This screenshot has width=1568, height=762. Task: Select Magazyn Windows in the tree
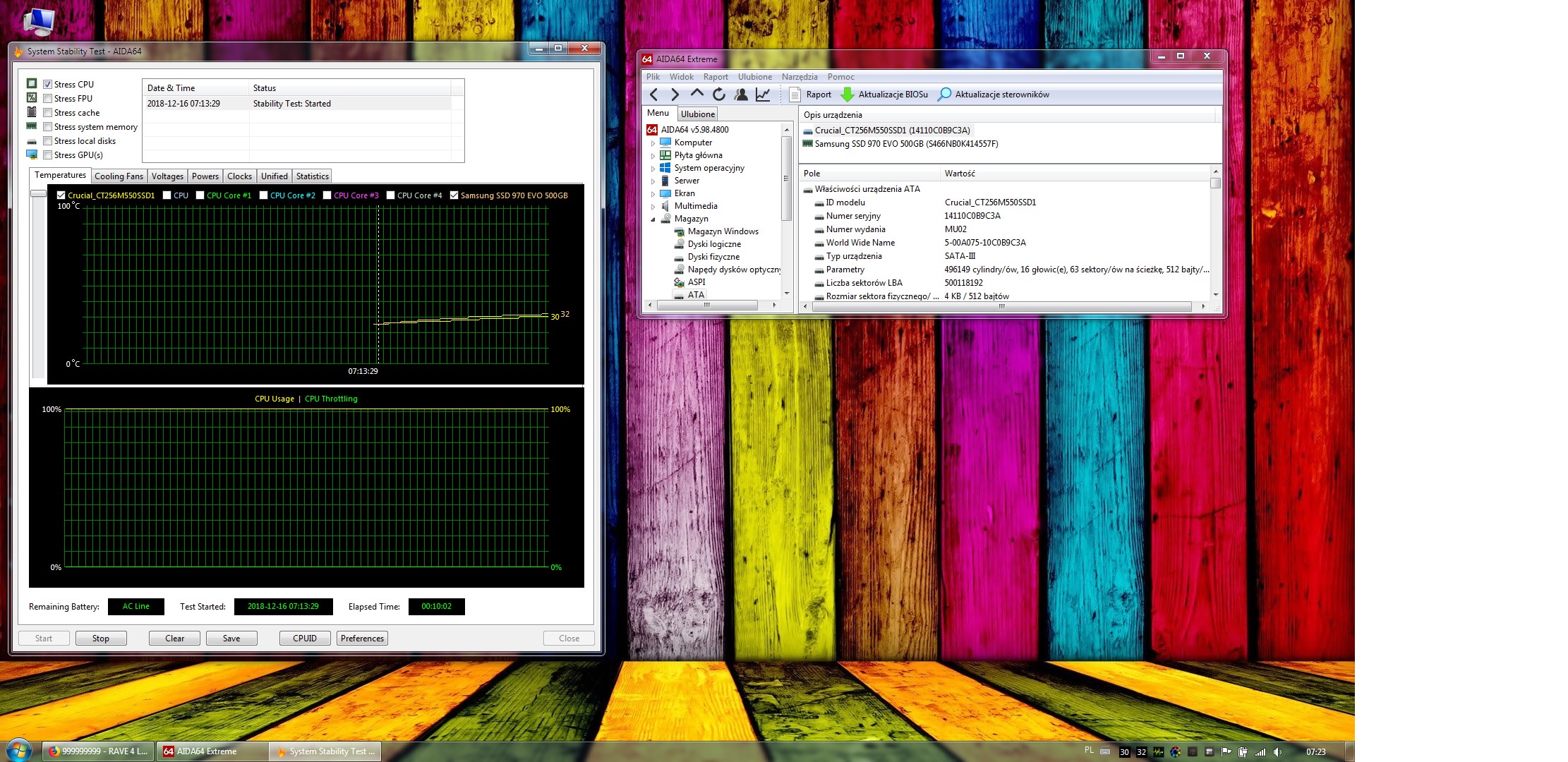pyautogui.click(x=716, y=231)
